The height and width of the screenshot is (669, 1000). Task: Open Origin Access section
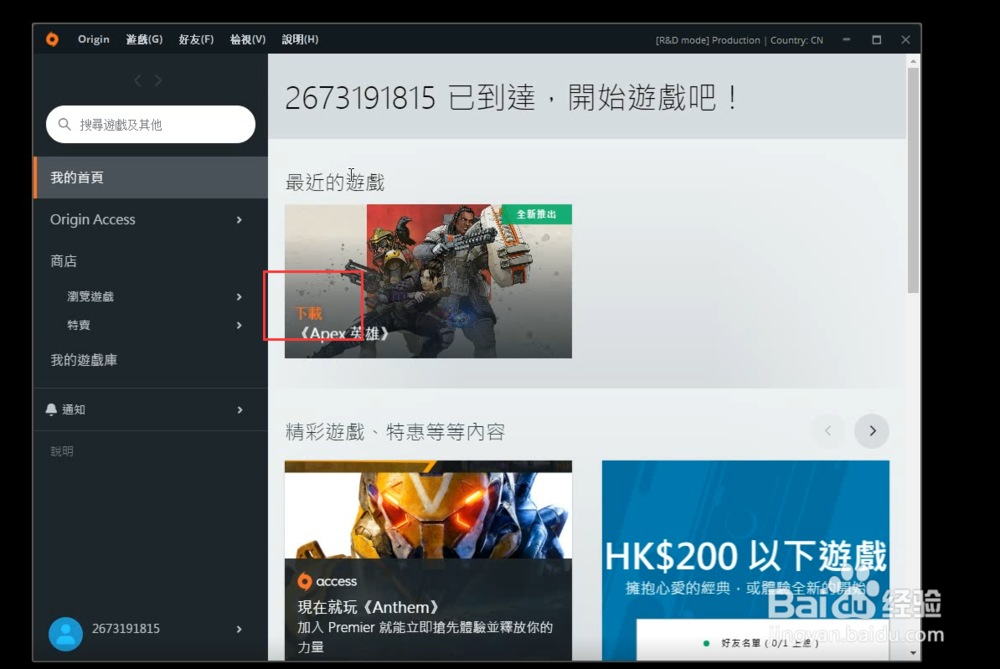pyautogui.click(x=92, y=219)
